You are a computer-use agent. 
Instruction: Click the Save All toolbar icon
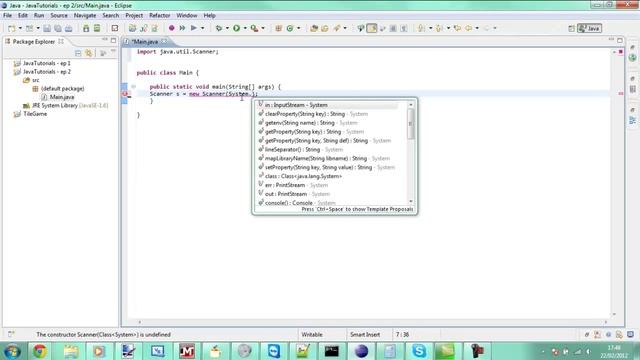pos(58,28)
